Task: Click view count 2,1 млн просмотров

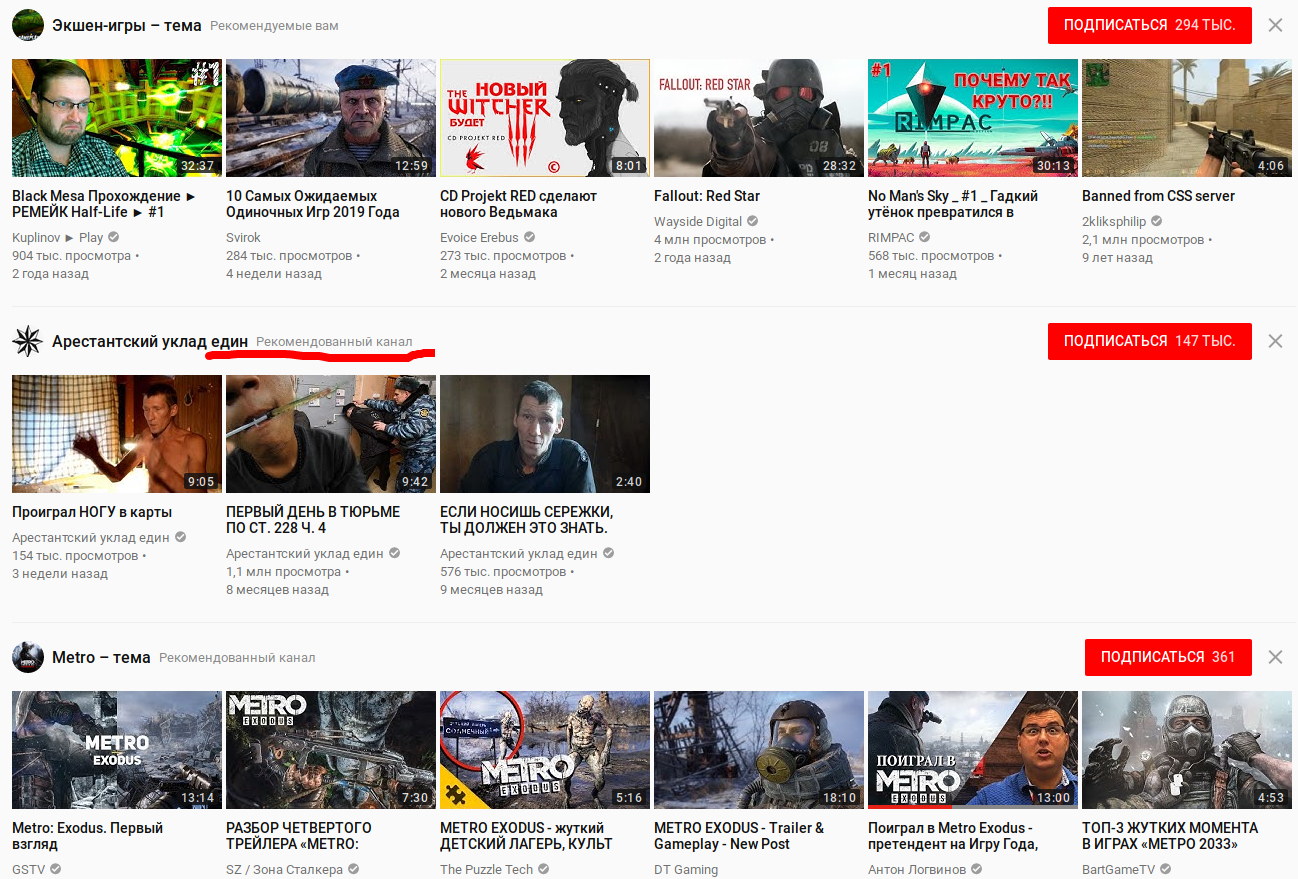Action: (x=1143, y=240)
